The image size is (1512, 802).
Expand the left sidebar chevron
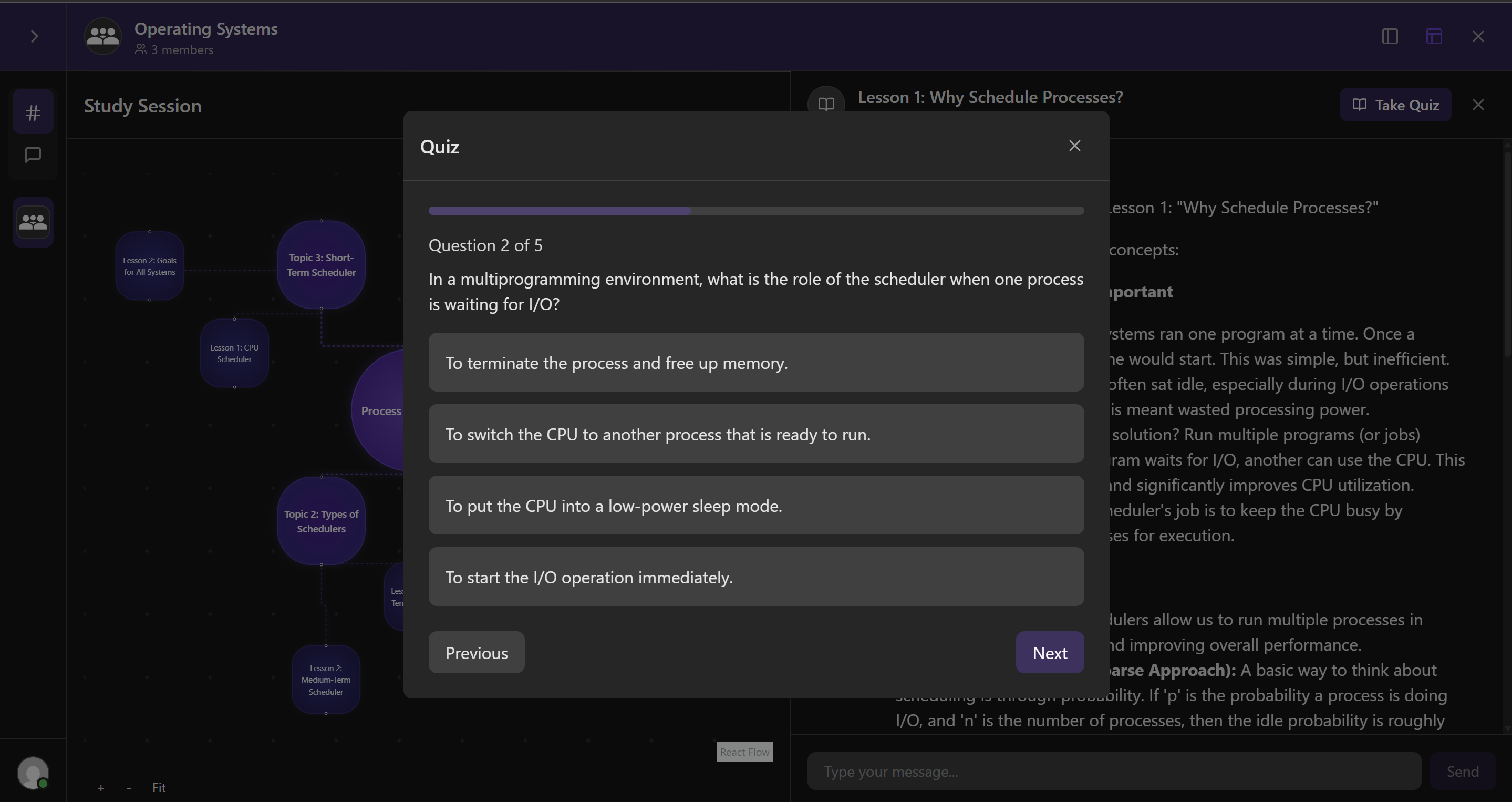(34, 36)
